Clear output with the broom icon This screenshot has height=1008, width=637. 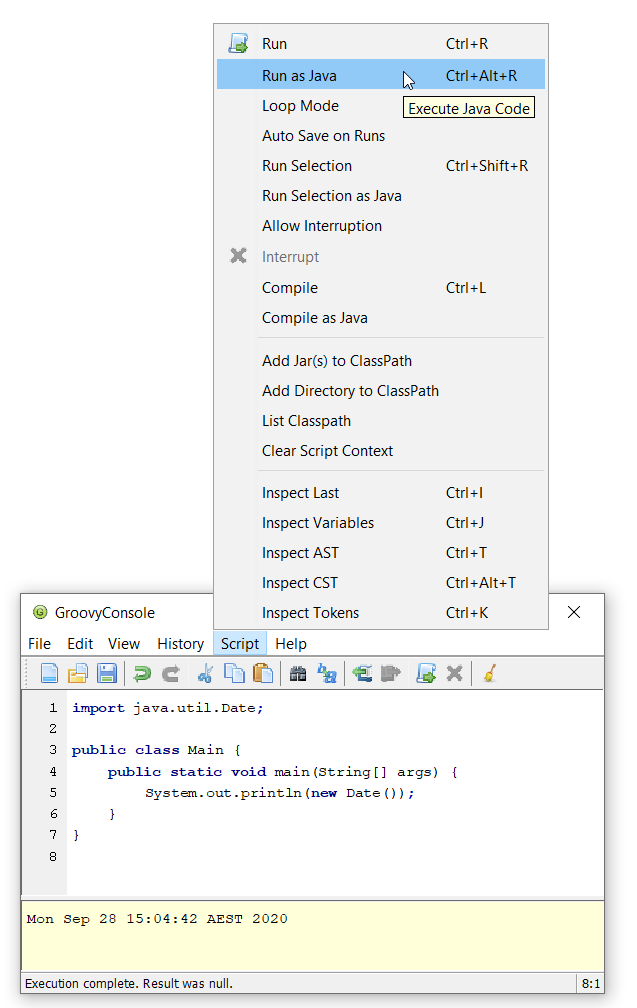point(489,673)
